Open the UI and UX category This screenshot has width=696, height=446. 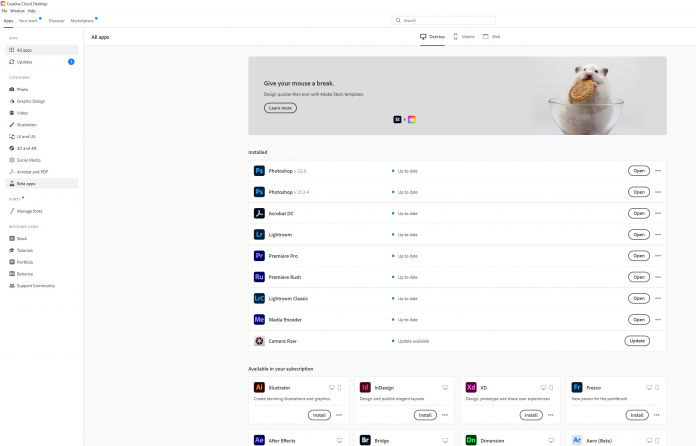(x=42, y=136)
